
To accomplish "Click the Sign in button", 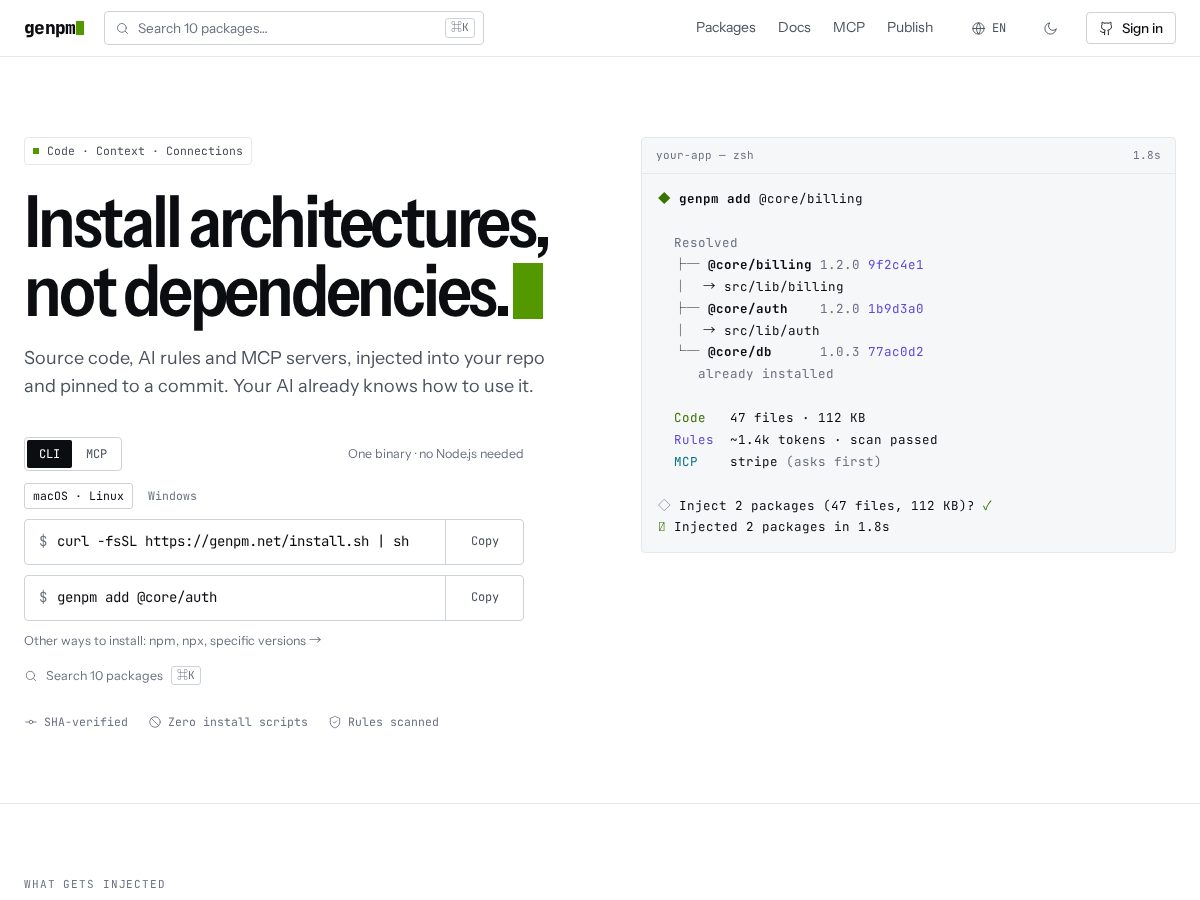I will click(1131, 28).
